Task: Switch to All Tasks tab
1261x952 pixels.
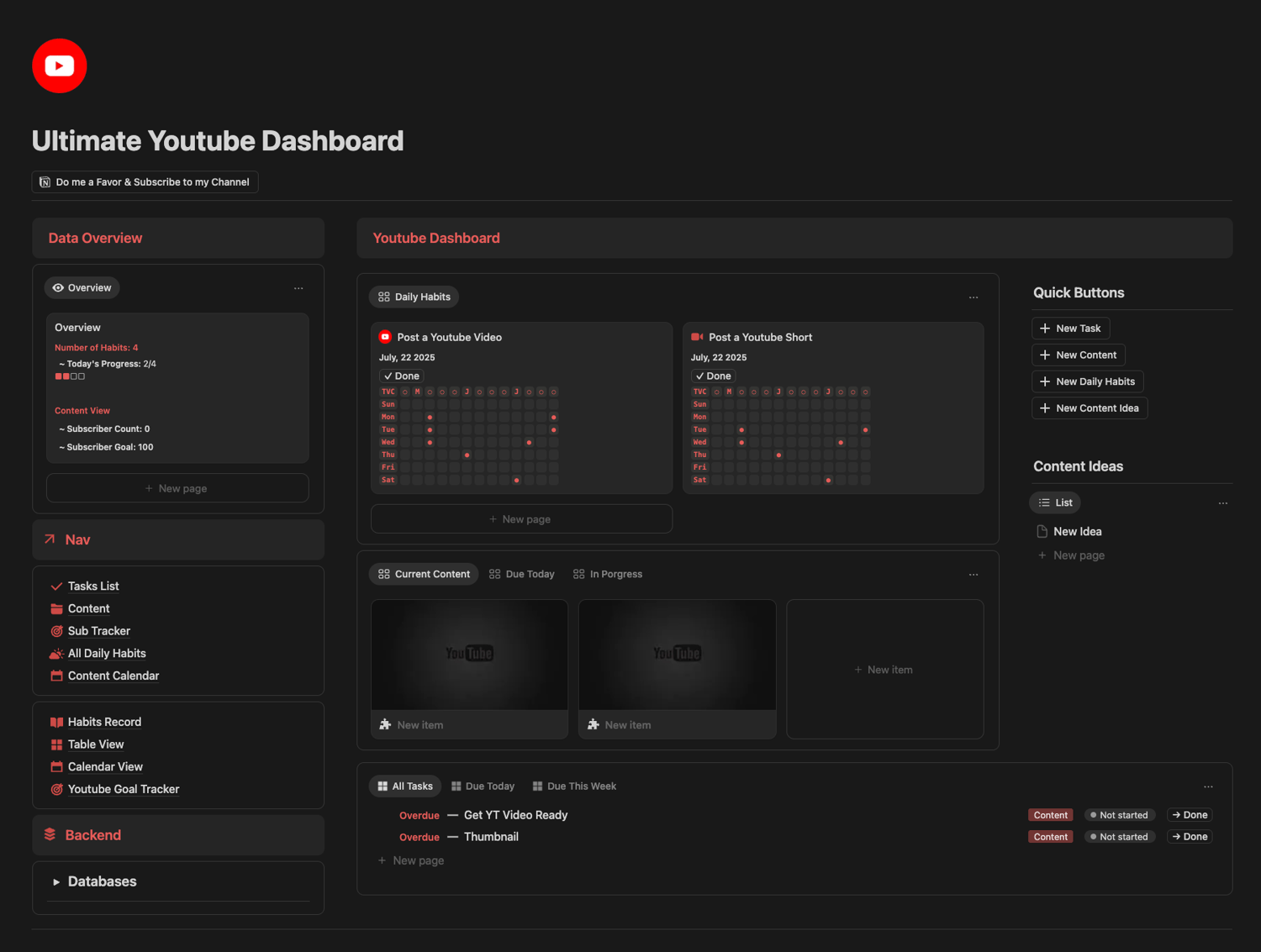Action: tap(405, 786)
